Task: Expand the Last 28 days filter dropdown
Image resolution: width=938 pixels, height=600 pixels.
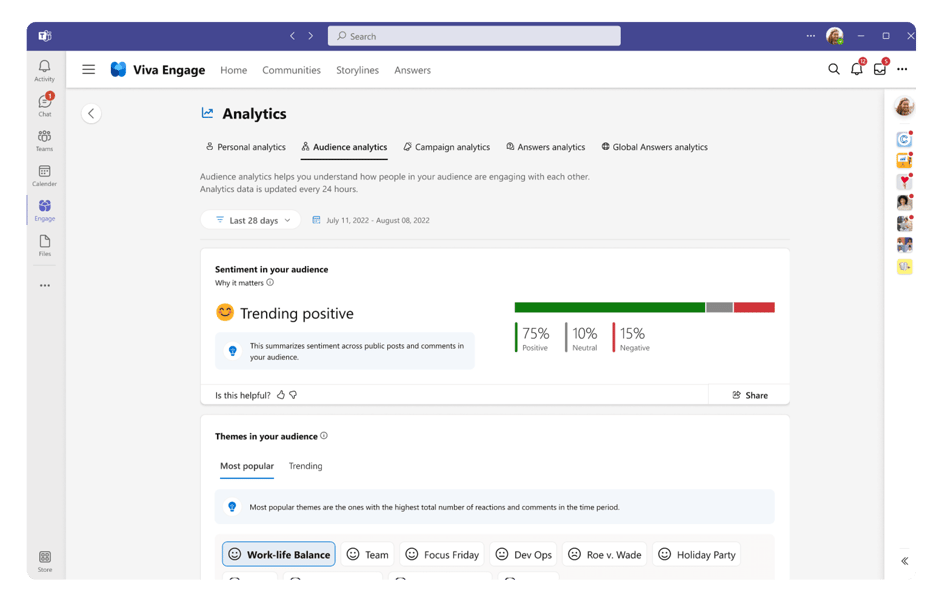Action: coord(251,220)
